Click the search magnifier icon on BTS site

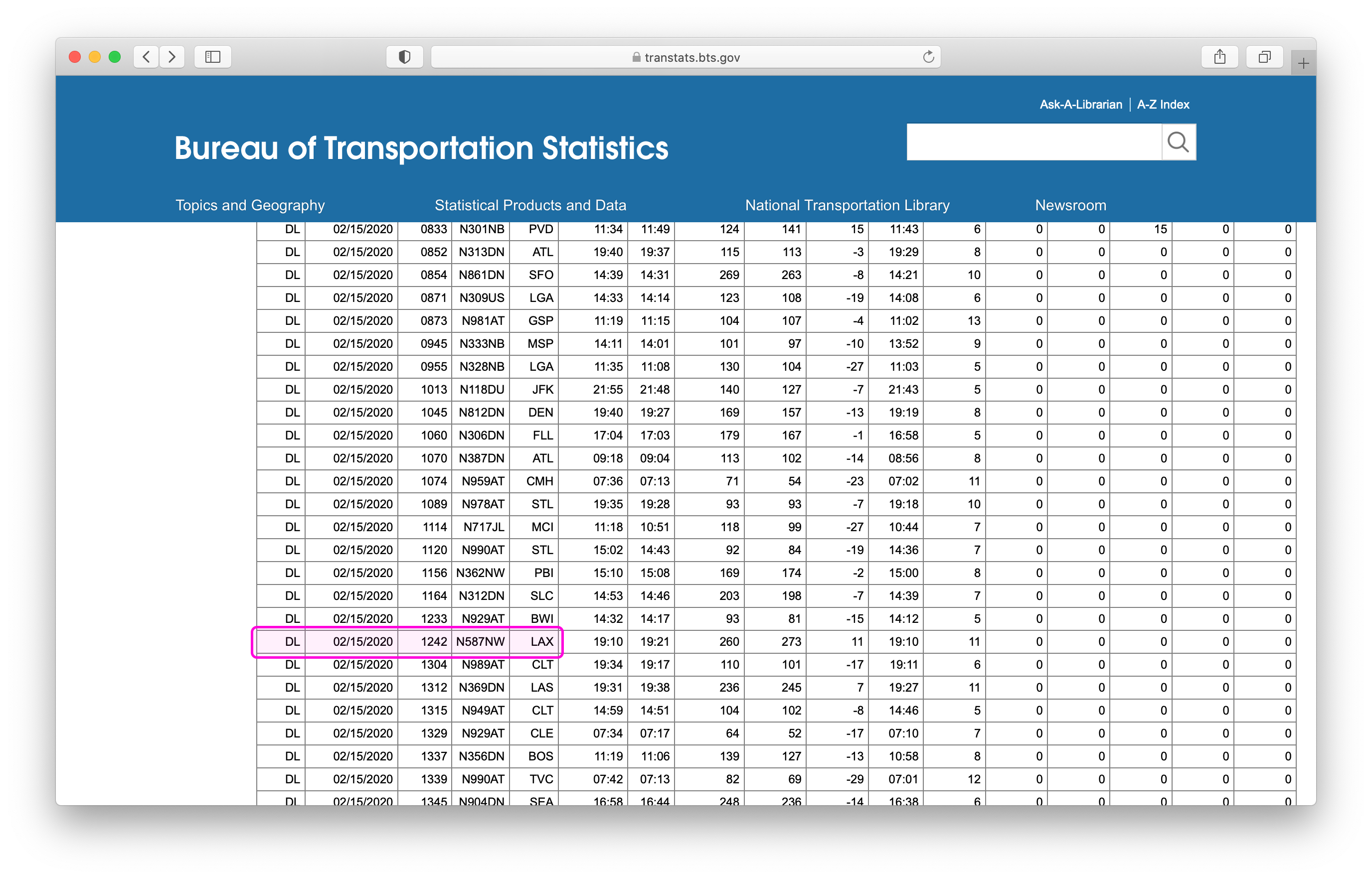1178,142
